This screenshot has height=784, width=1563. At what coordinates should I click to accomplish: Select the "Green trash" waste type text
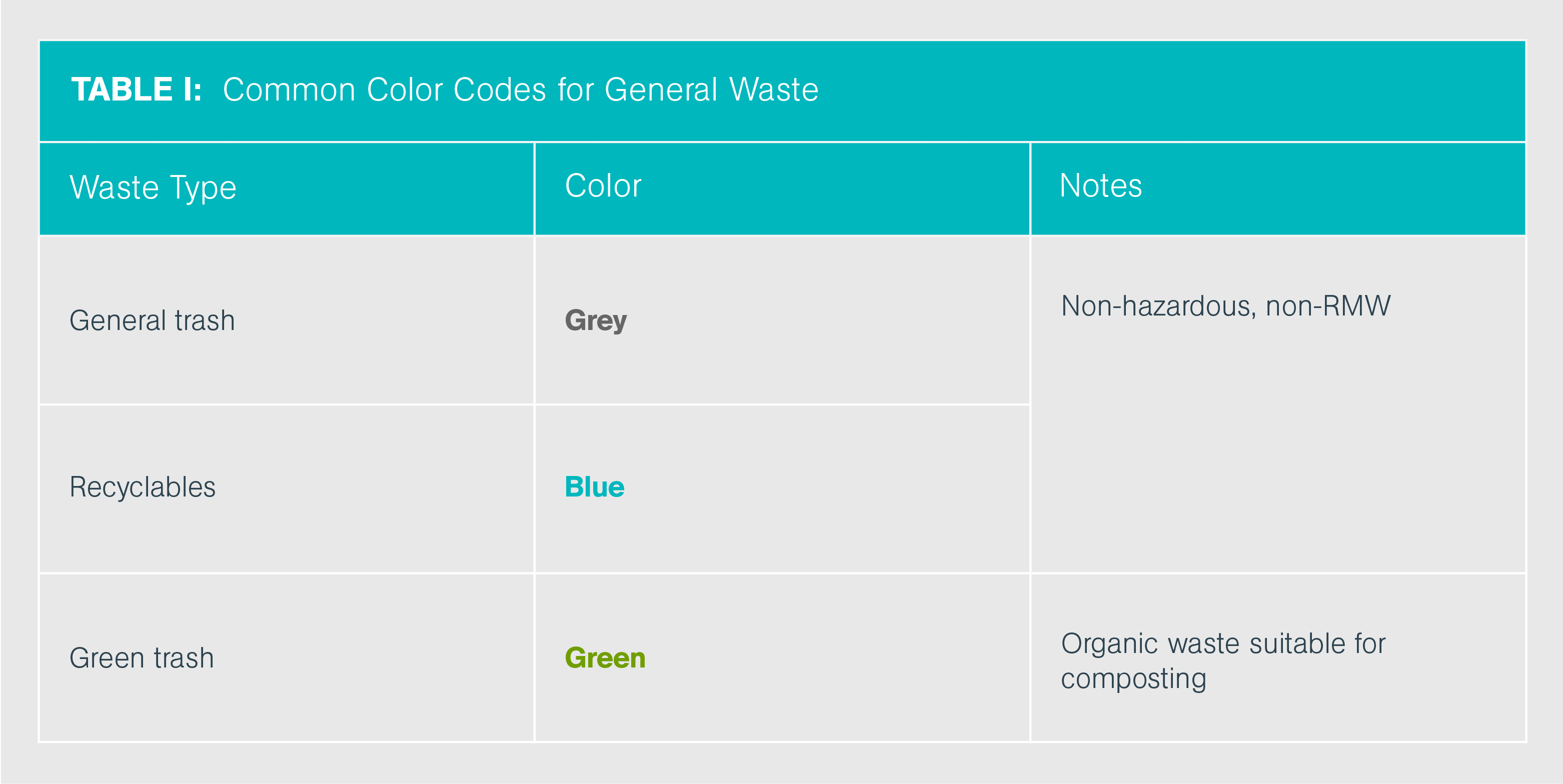click(x=142, y=658)
